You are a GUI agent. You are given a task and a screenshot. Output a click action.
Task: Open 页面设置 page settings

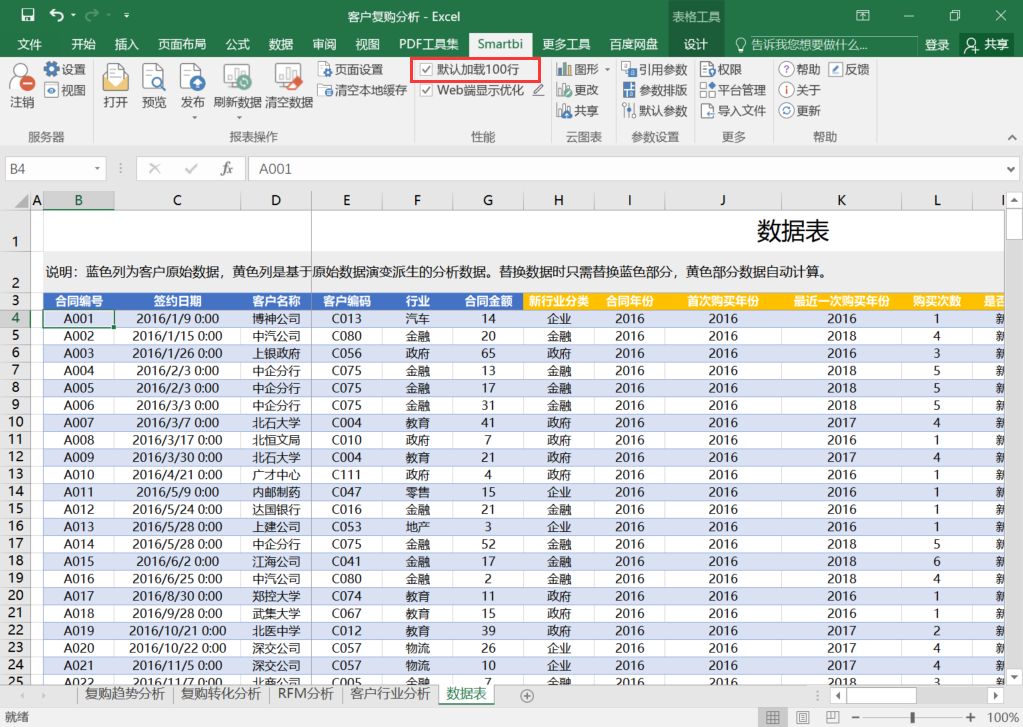click(350, 69)
